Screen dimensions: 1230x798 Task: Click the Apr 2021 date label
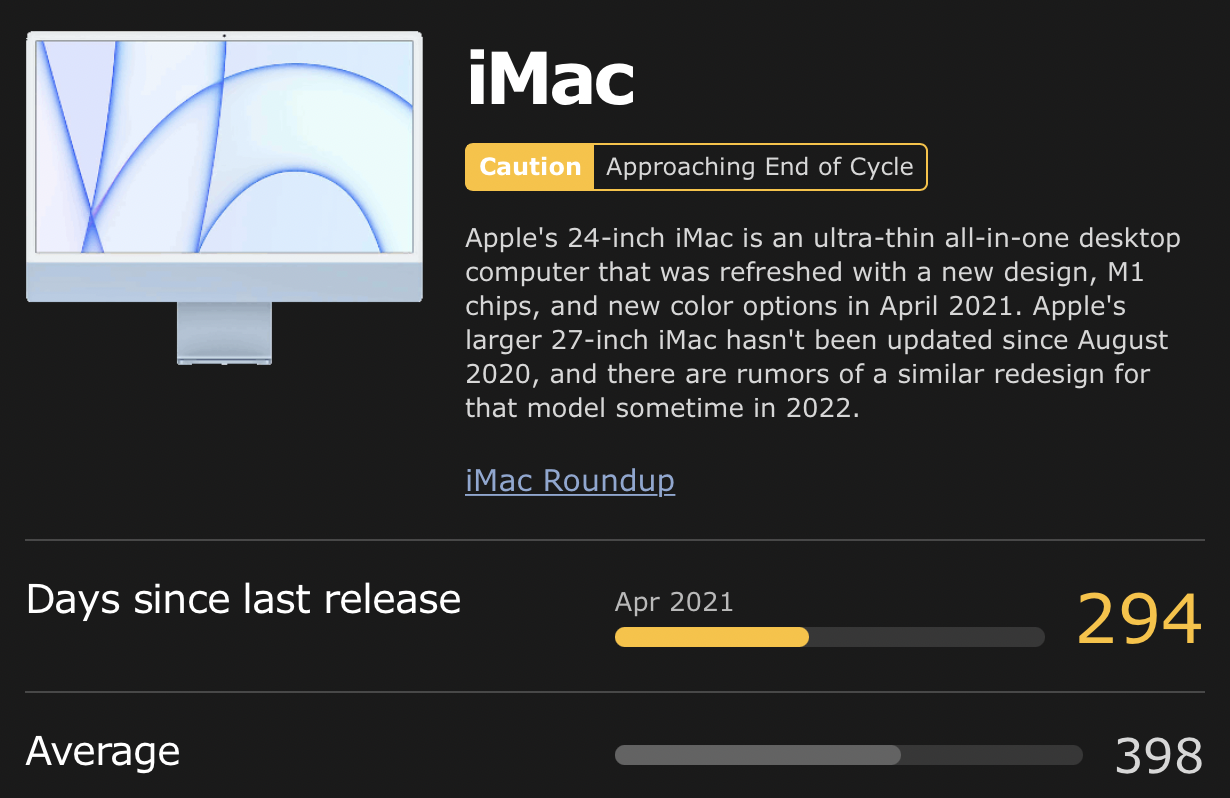tap(674, 602)
